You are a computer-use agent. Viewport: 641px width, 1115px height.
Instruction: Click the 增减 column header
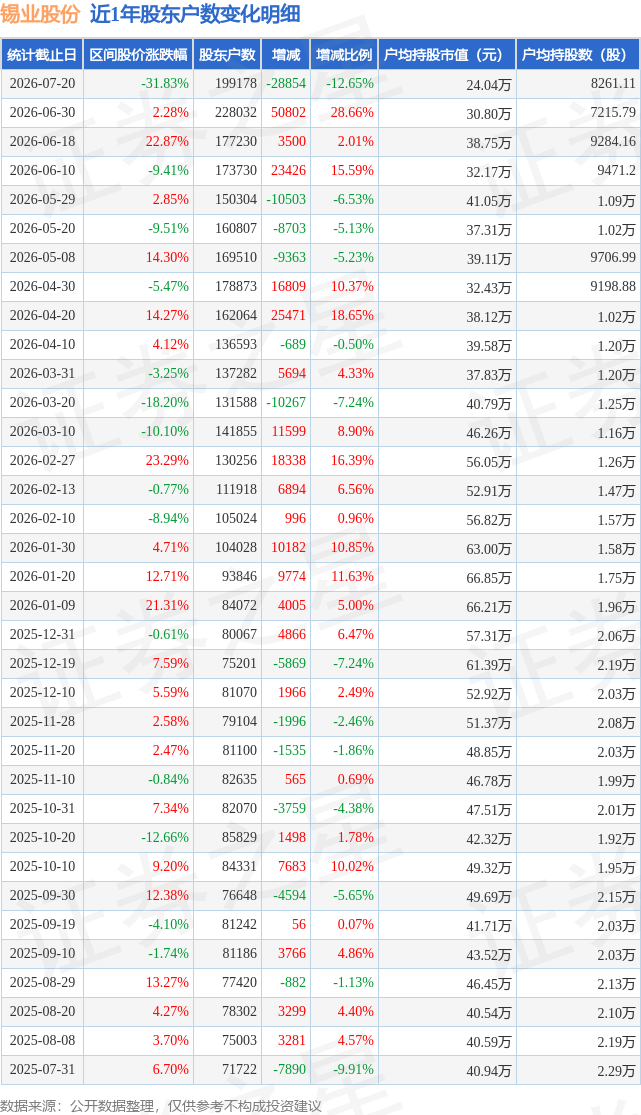pyautogui.click(x=286, y=55)
